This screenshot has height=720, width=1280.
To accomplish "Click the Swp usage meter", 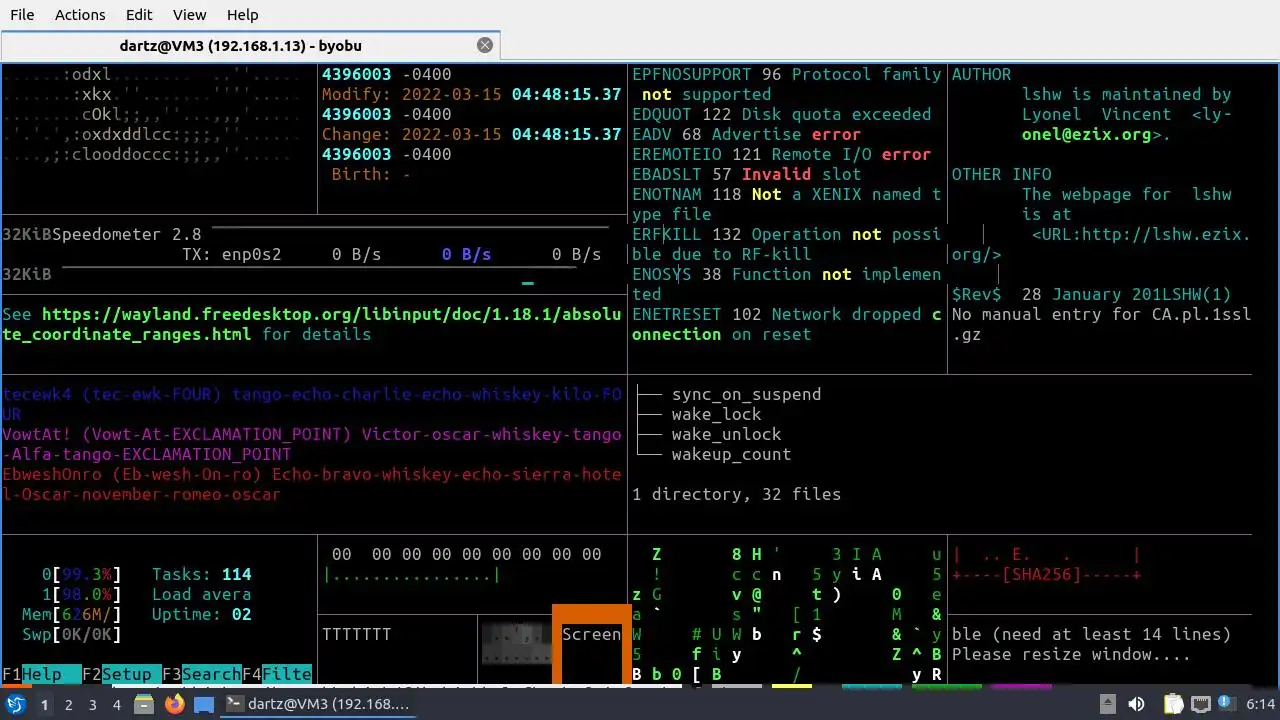I will 72,634.
